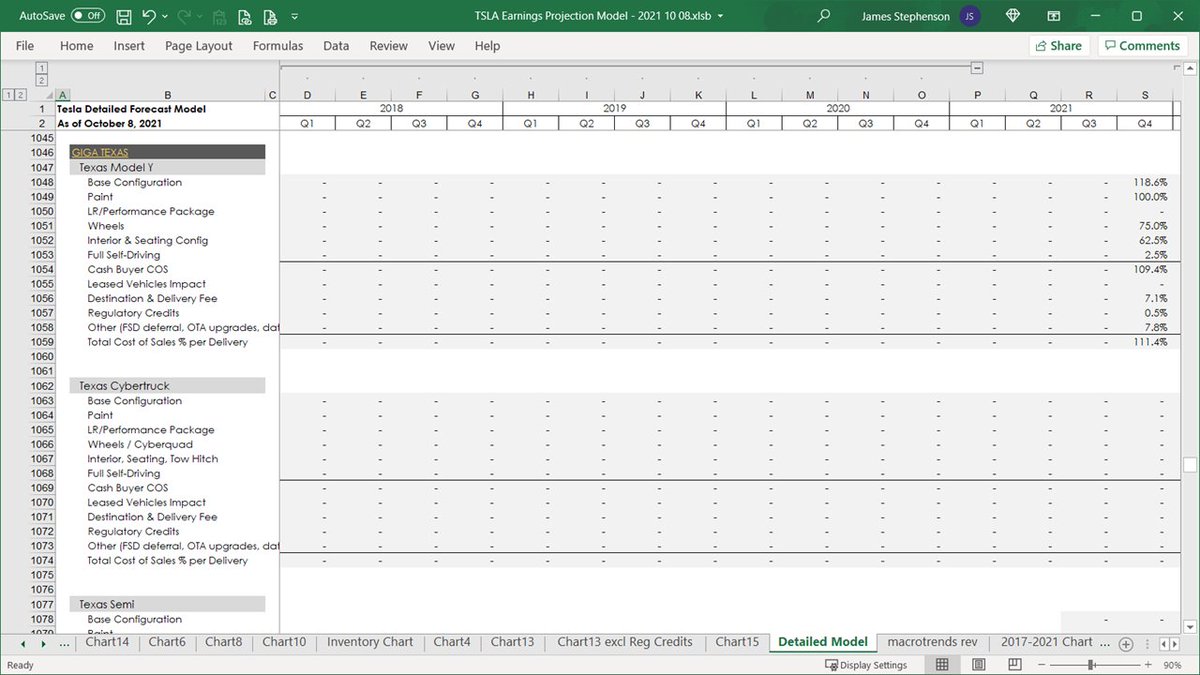1200x675 pixels.
Task: Click the paste values clipboard icon
Action: click(219, 16)
